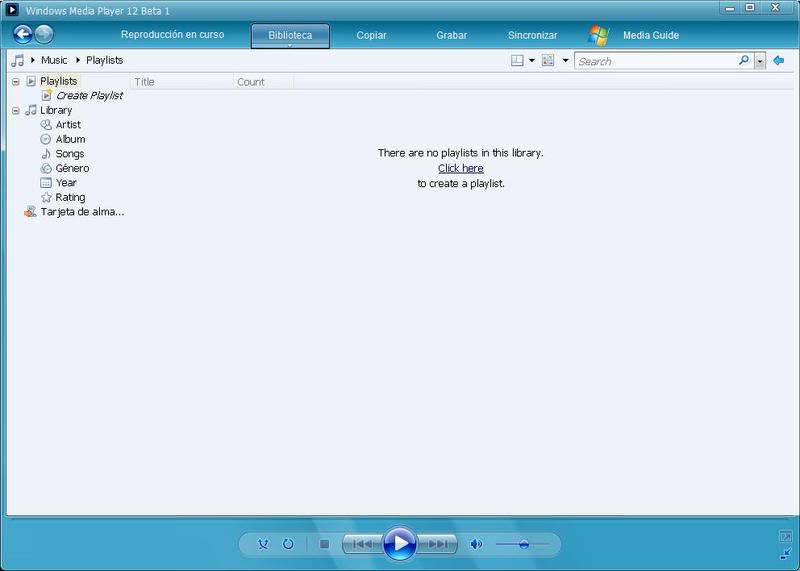Click the Windows Media Player title icon
Viewport: 800px width, 571px height.
12,10
